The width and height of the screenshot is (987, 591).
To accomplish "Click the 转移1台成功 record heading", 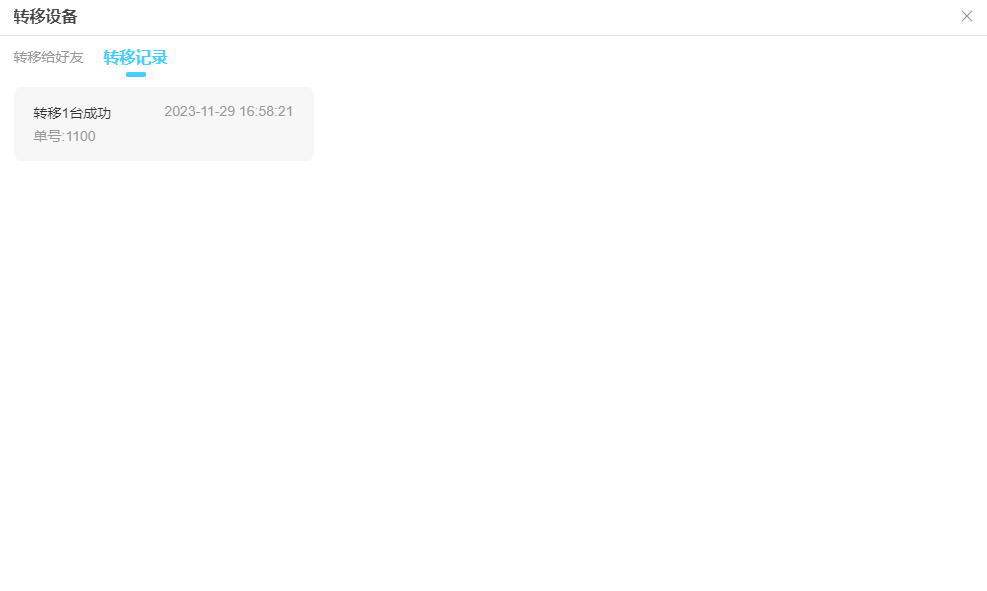I will coord(72,113).
